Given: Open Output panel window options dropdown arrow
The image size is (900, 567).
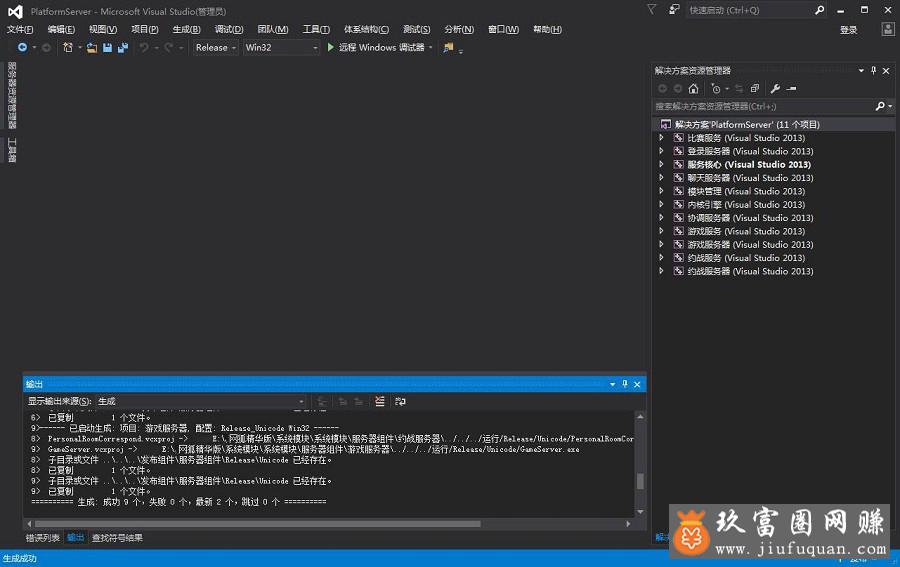Looking at the screenshot, I should pos(612,384).
